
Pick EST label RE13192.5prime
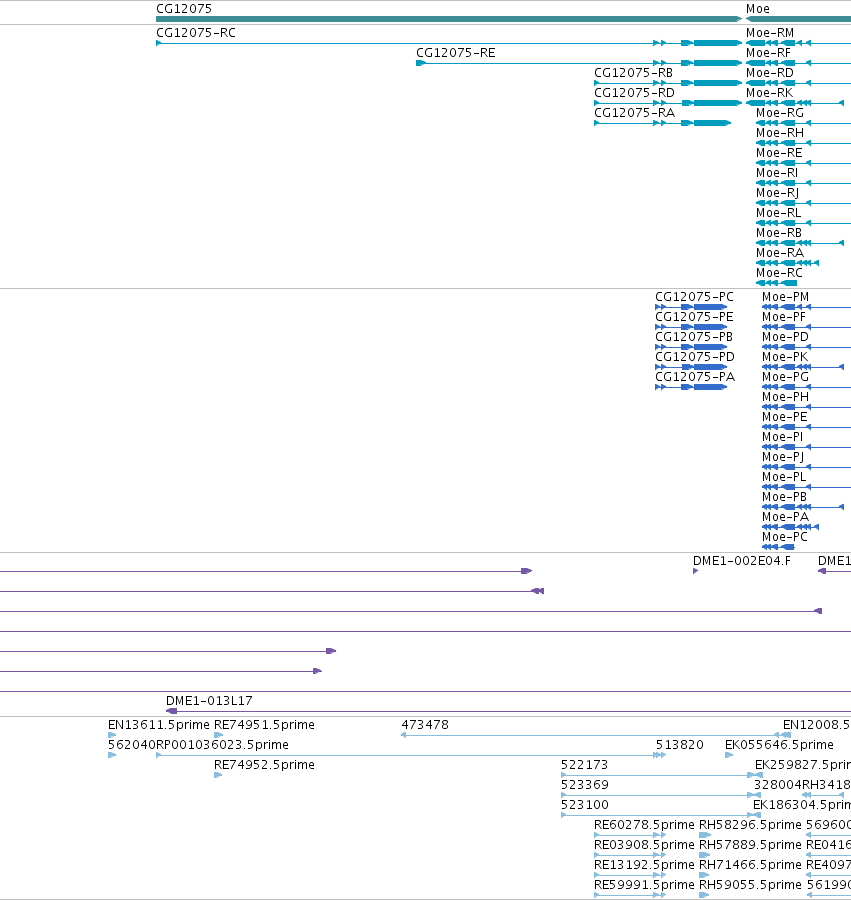coord(644,865)
